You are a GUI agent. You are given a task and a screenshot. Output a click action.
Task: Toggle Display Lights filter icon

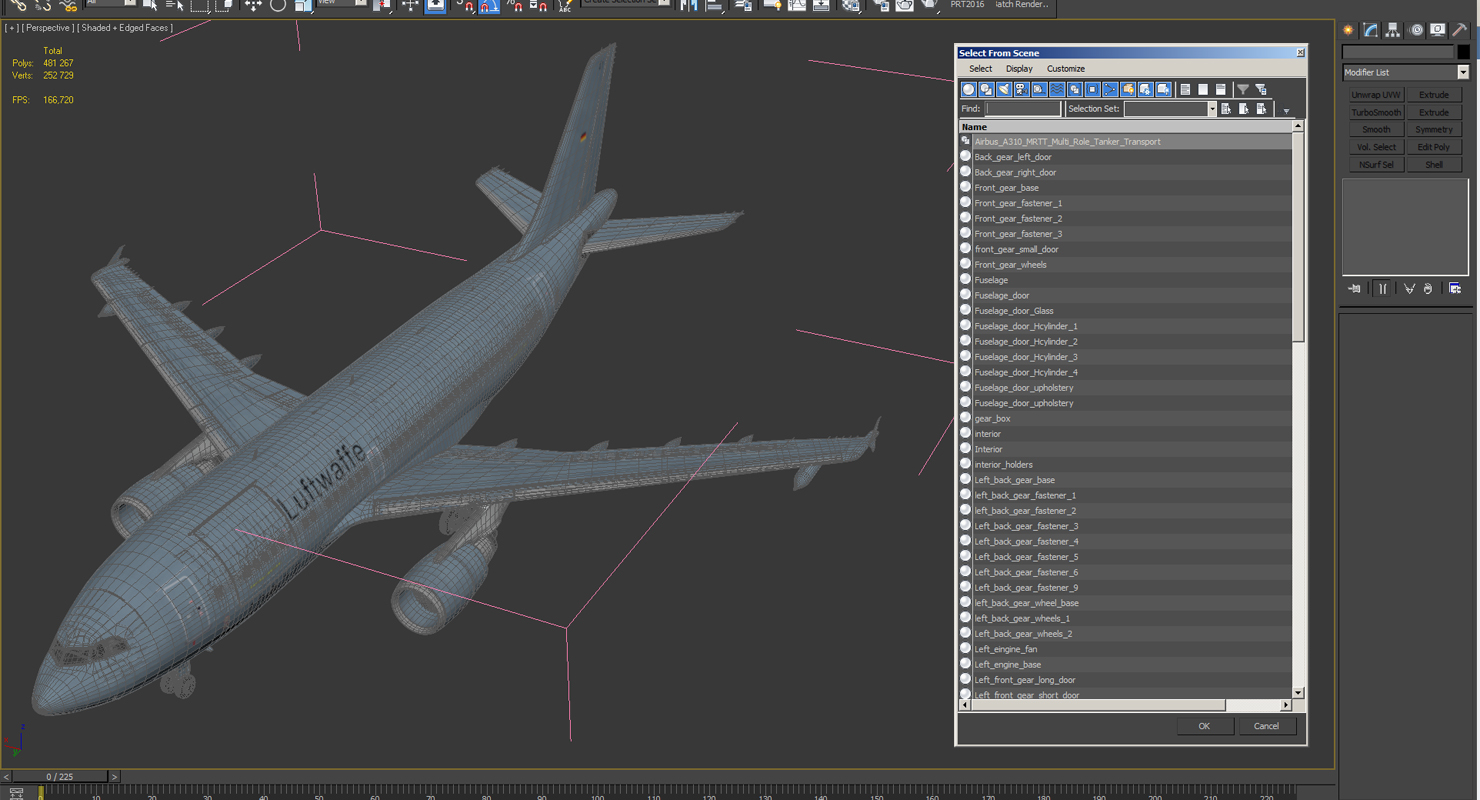point(1004,89)
